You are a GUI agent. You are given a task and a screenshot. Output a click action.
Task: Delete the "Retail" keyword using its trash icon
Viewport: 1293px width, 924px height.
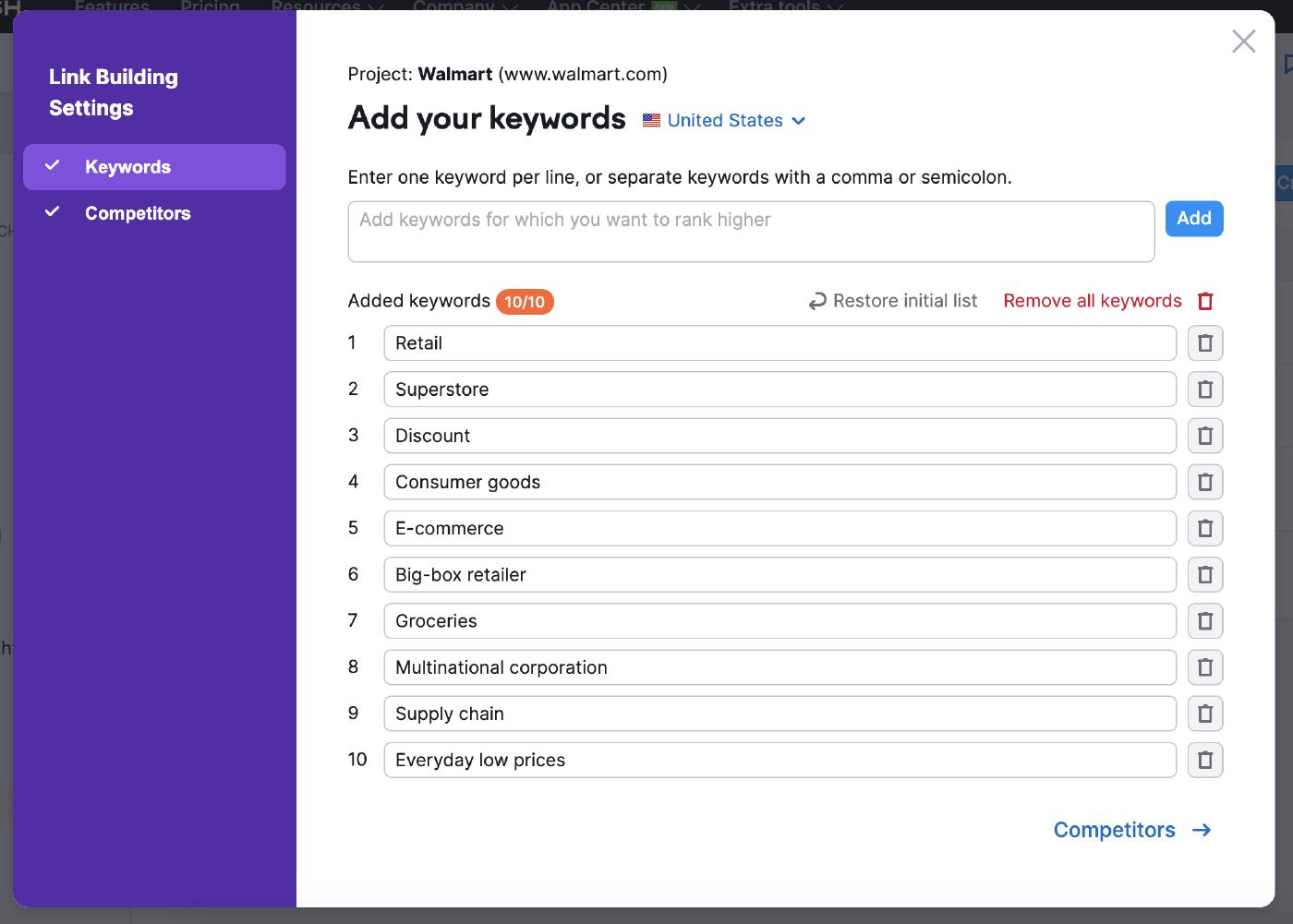click(1205, 342)
